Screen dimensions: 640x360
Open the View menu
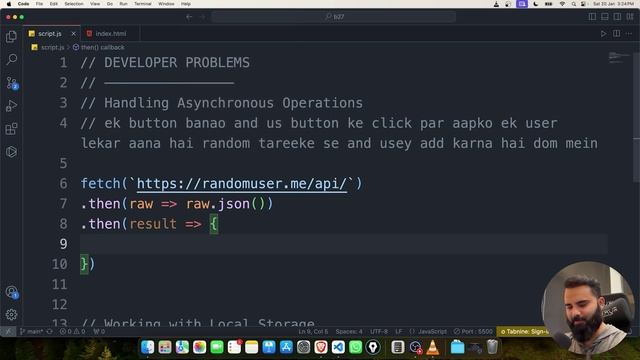[x=95, y=4]
